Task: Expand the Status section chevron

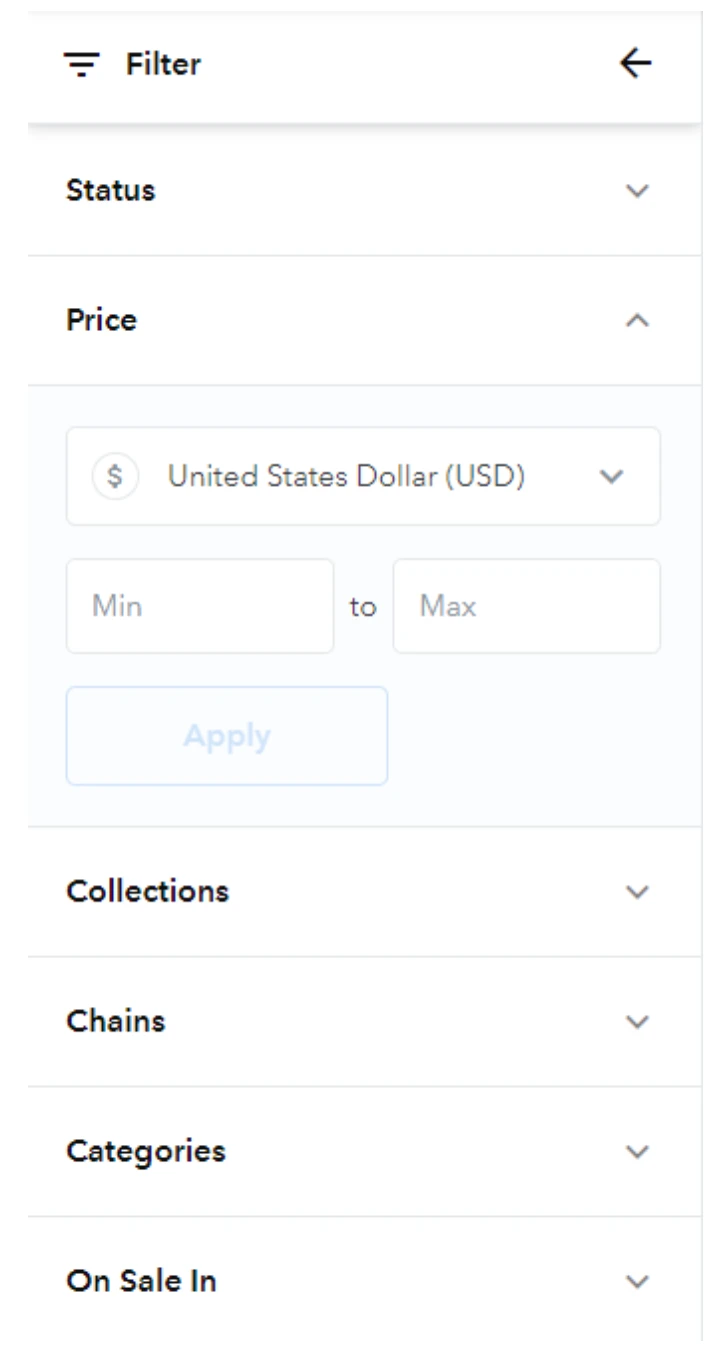Action: [x=637, y=190]
